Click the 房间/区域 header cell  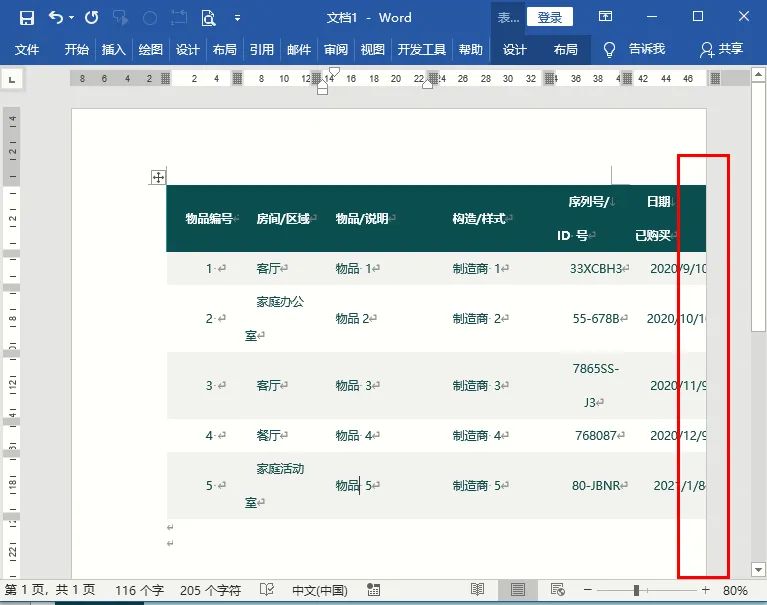coord(283,219)
